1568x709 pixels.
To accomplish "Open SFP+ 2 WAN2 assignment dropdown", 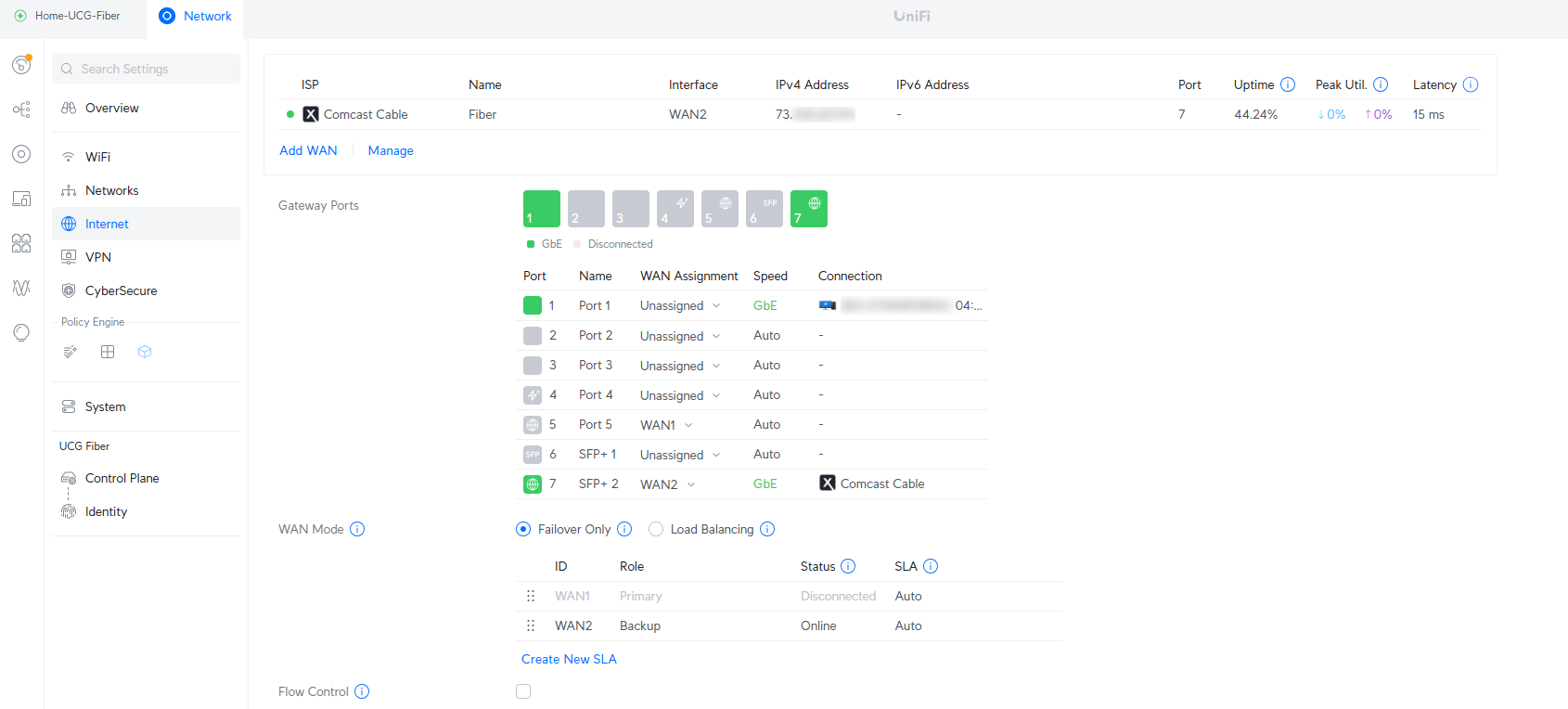I will pos(668,483).
